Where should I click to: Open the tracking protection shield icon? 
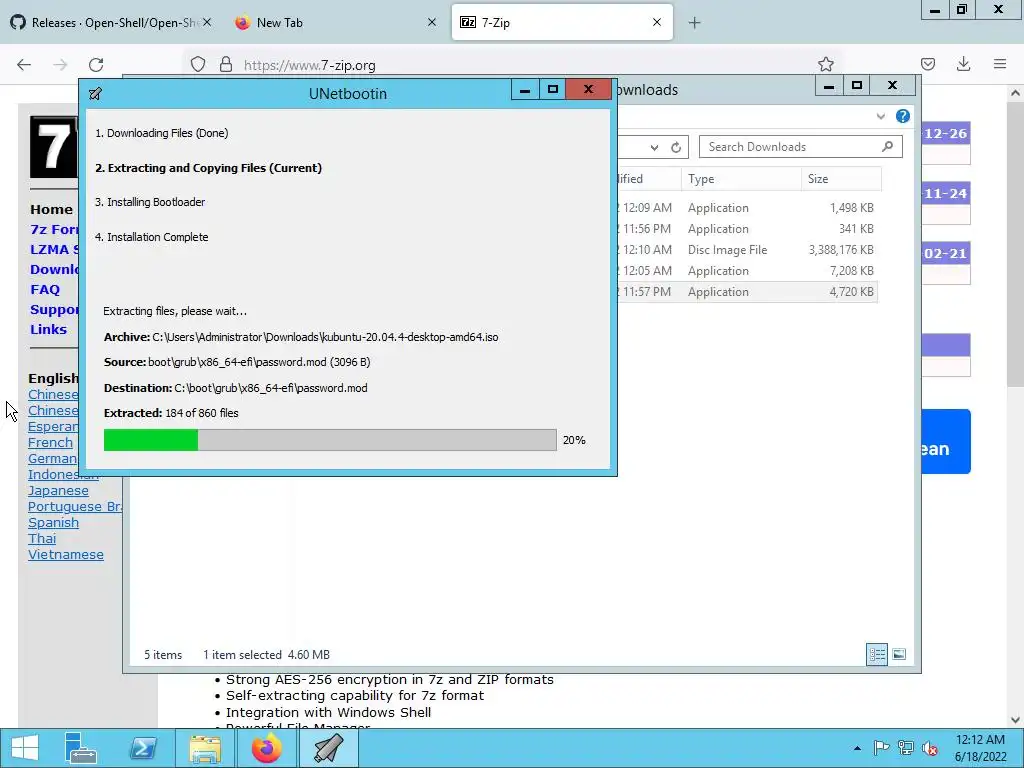pyautogui.click(x=198, y=65)
